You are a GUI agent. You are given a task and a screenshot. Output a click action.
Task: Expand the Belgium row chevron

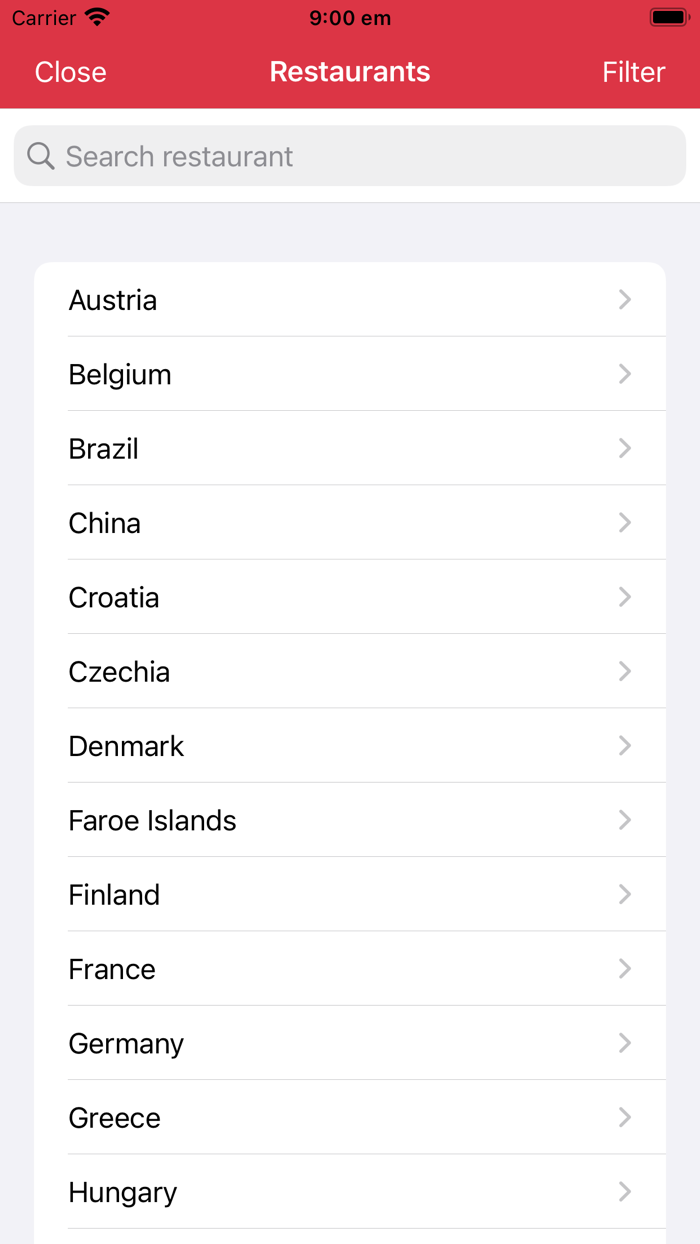(x=625, y=374)
